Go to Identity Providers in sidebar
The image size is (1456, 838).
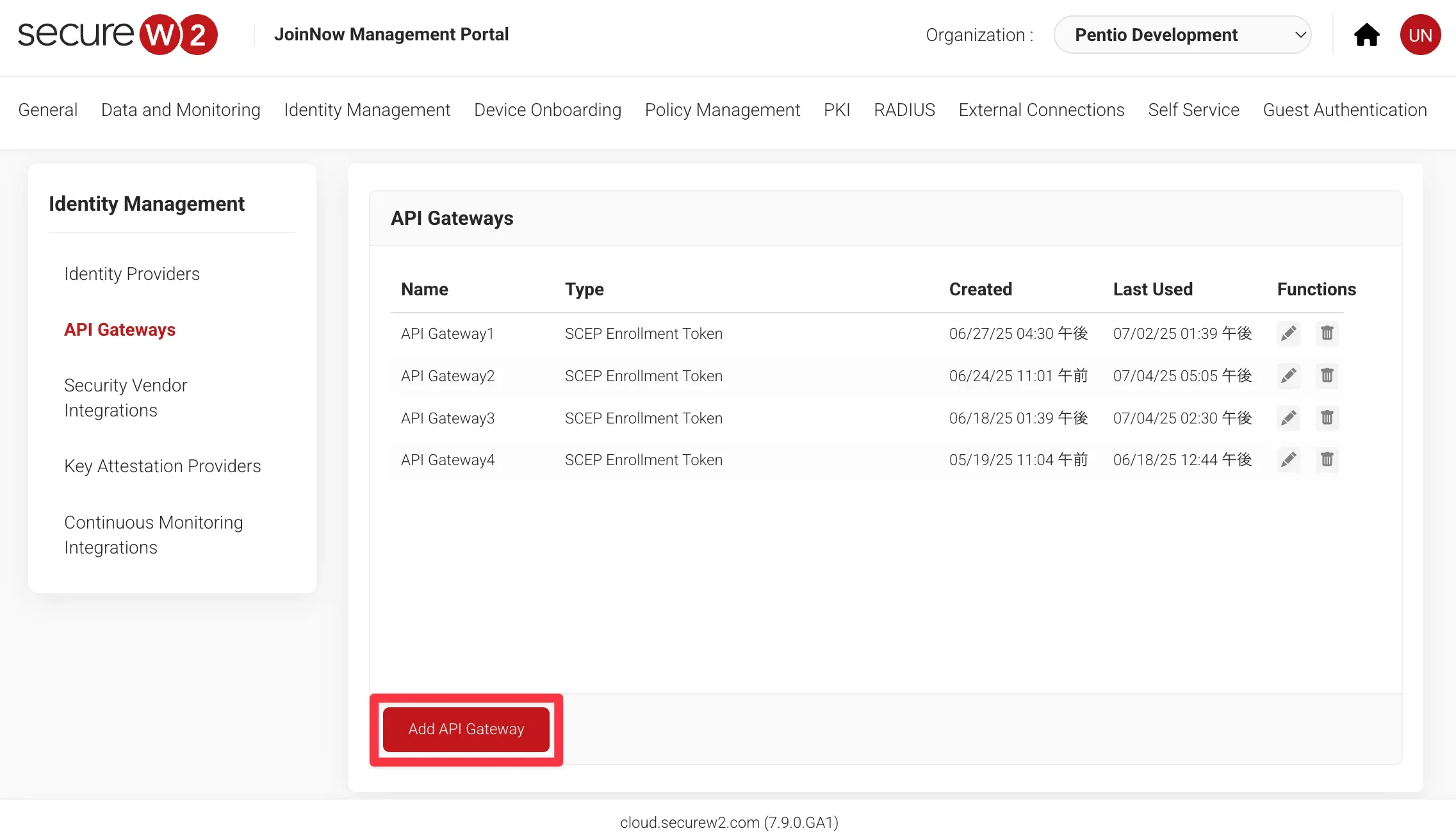[x=132, y=274]
